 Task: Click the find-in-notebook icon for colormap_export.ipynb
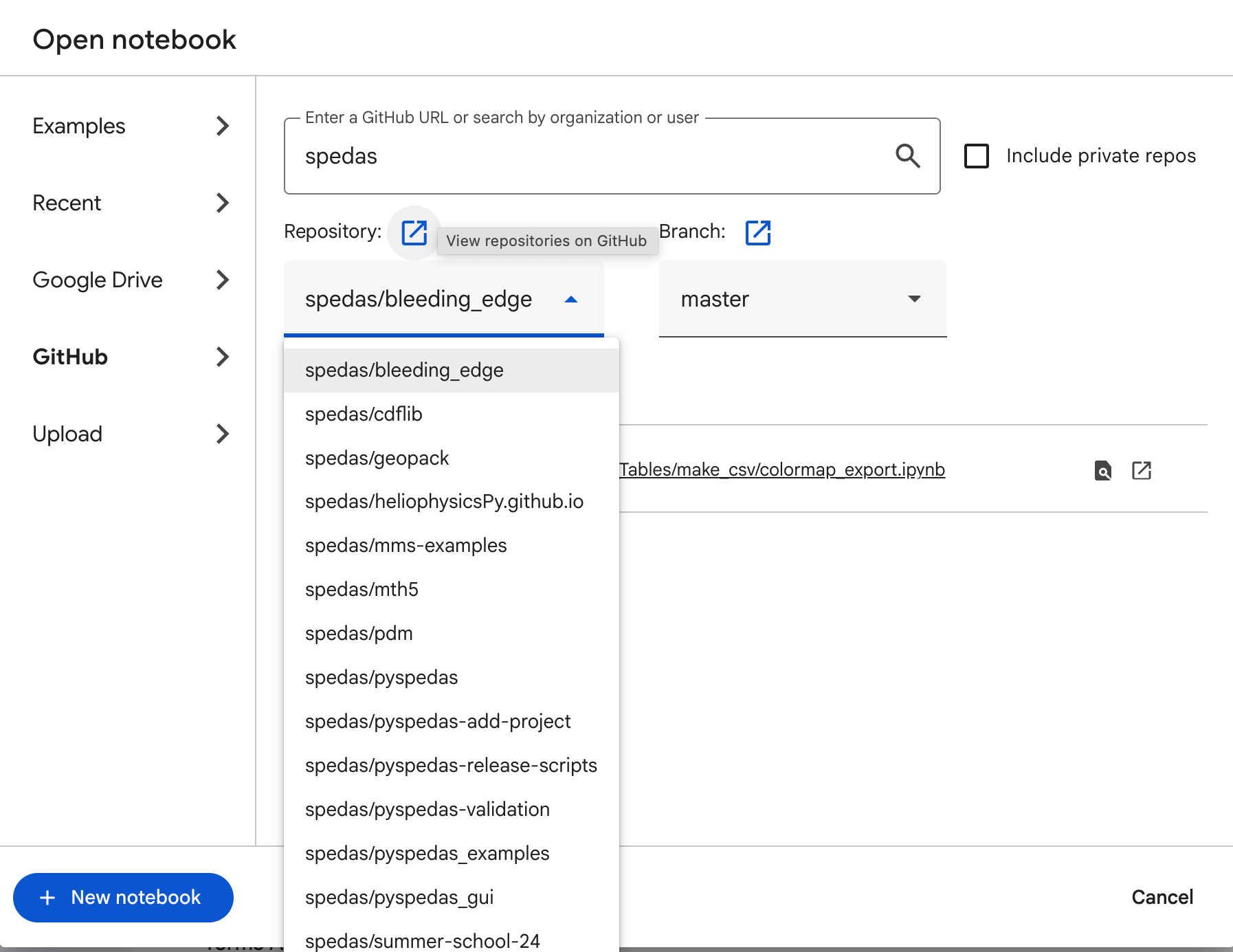pyautogui.click(x=1103, y=470)
